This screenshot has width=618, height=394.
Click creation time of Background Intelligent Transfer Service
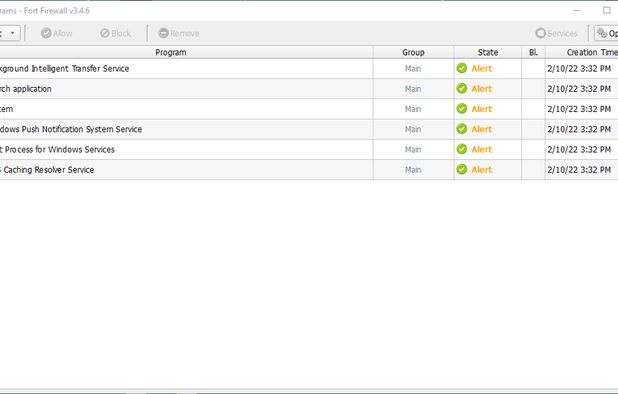(579, 69)
